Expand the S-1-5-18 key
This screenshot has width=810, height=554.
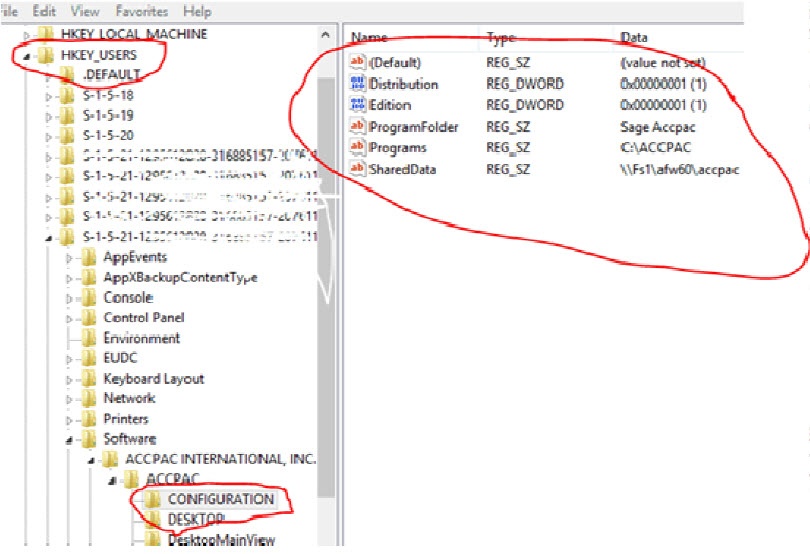pos(49,96)
